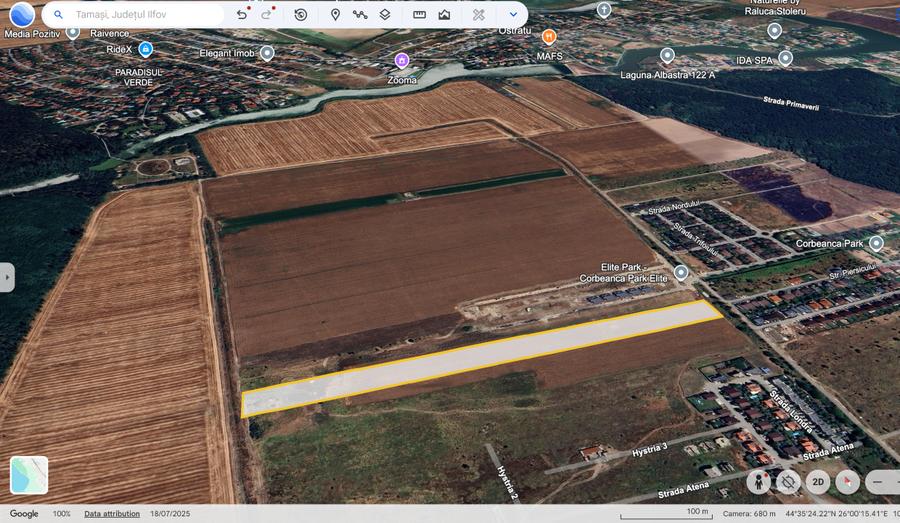Expand the collapsed left side panel

click(x=6, y=277)
